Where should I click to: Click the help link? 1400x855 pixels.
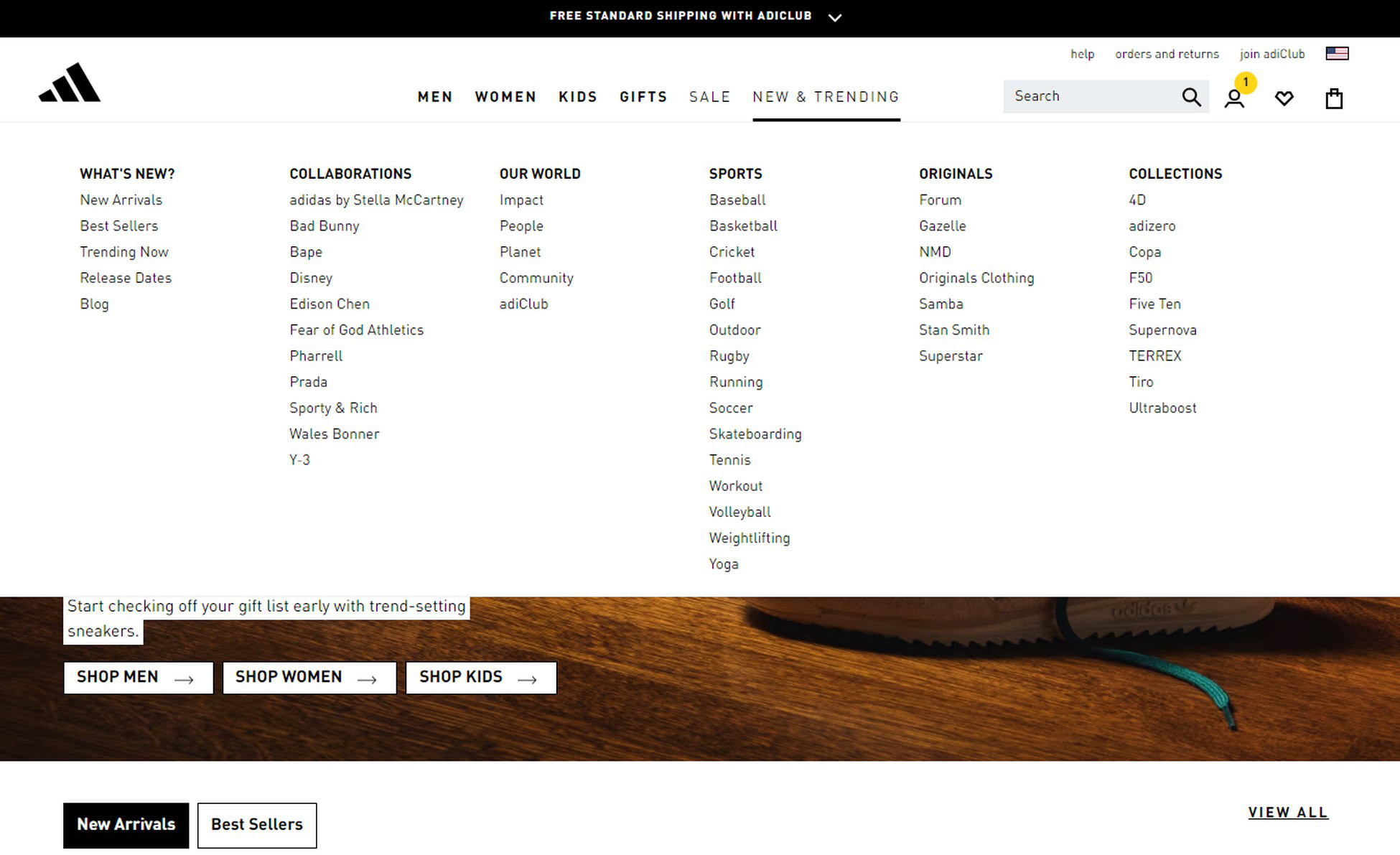[x=1082, y=54]
